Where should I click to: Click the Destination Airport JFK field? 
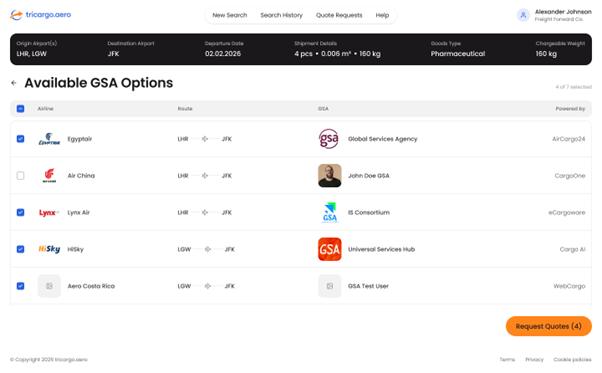(131, 49)
